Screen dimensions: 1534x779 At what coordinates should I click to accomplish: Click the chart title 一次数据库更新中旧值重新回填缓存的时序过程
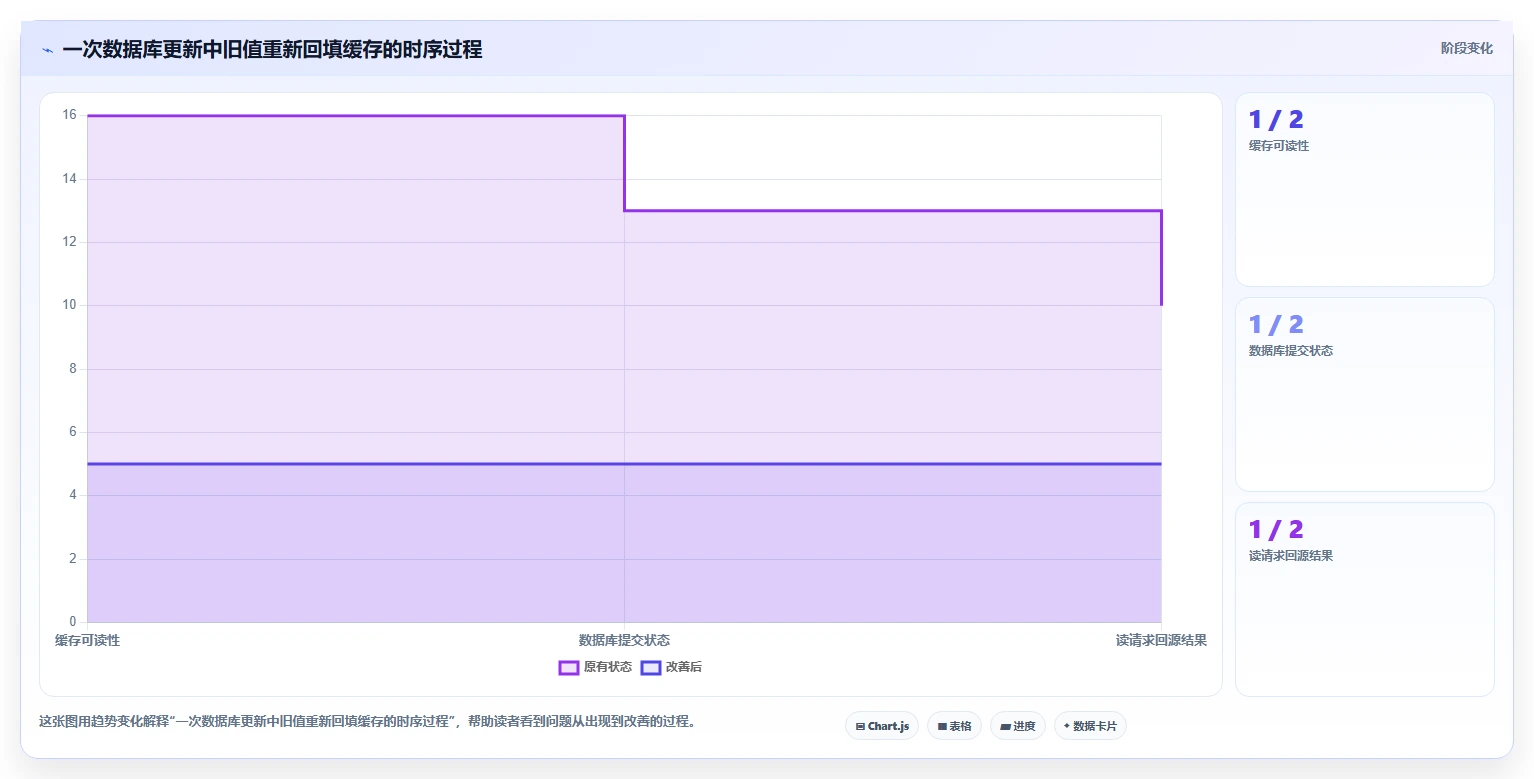coord(272,49)
